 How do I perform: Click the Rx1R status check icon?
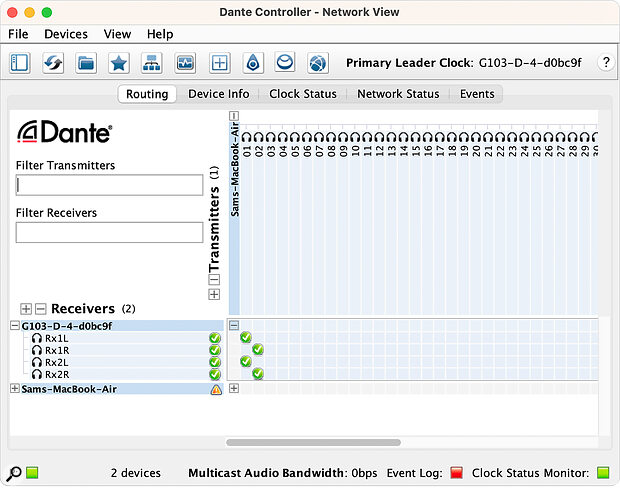215,350
